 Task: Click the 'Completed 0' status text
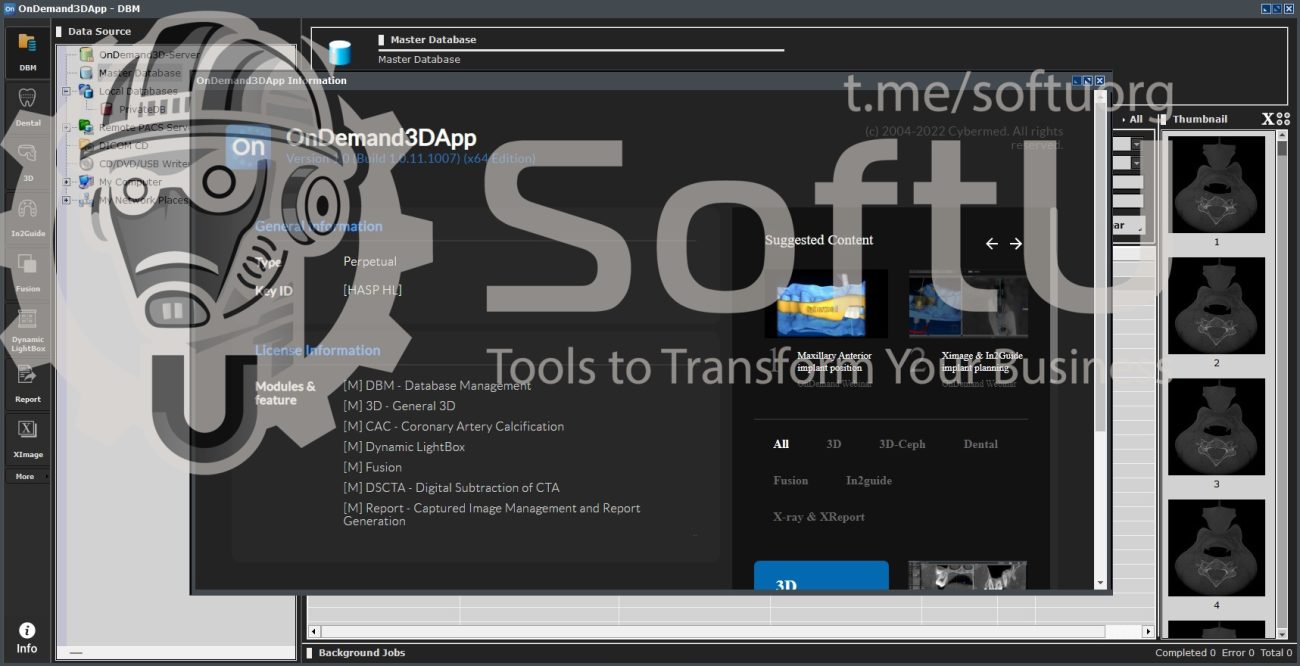pyautogui.click(x=1187, y=653)
